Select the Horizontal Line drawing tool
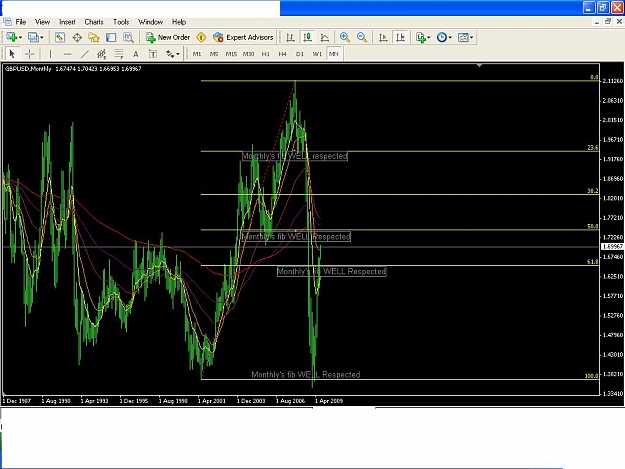Image resolution: width=625 pixels, height=469 pixels. tap(67, 54)
